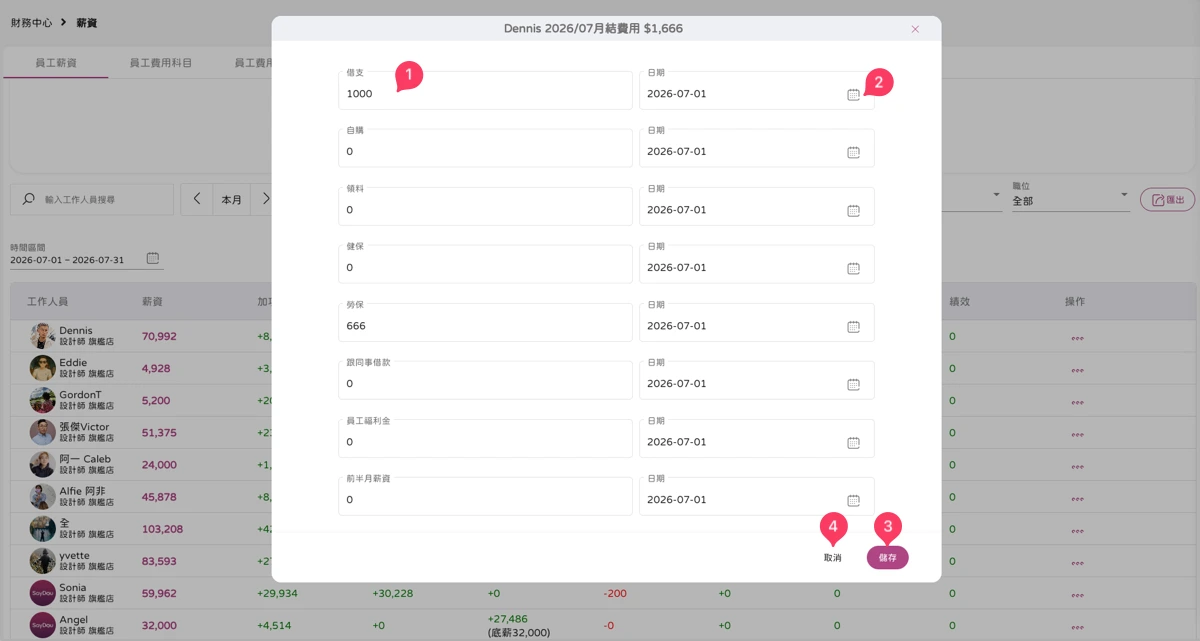Open the calendar icon in 前半月薪資 date row
Image resolution: width=1200 pixels, height=641 pixels.
pyautogui.click(x=853, y=500)
